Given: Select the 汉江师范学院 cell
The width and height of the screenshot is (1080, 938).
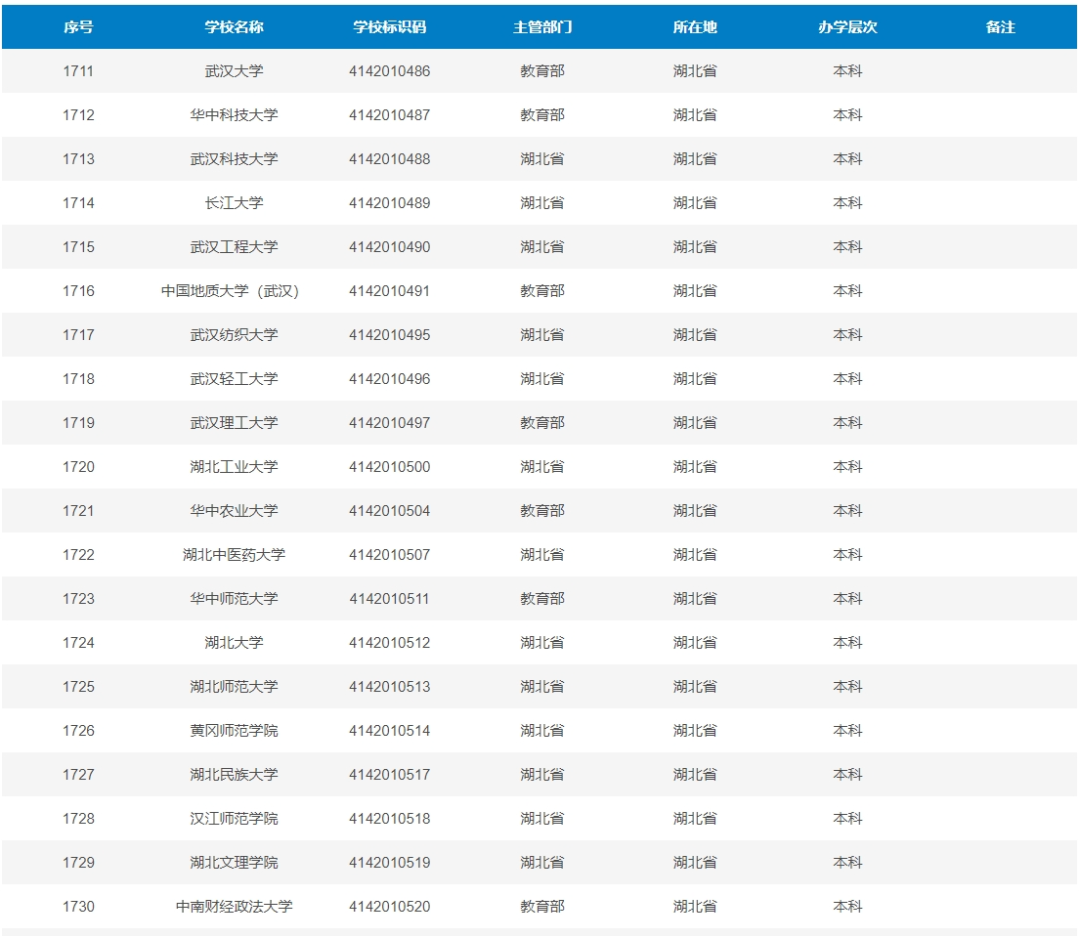Looking at the screenshot, I should pyautogui.click(x=233, y=819).
